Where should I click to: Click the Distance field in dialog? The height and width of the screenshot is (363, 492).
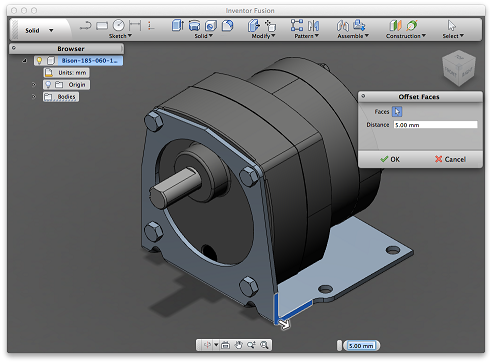coord(435,125)
